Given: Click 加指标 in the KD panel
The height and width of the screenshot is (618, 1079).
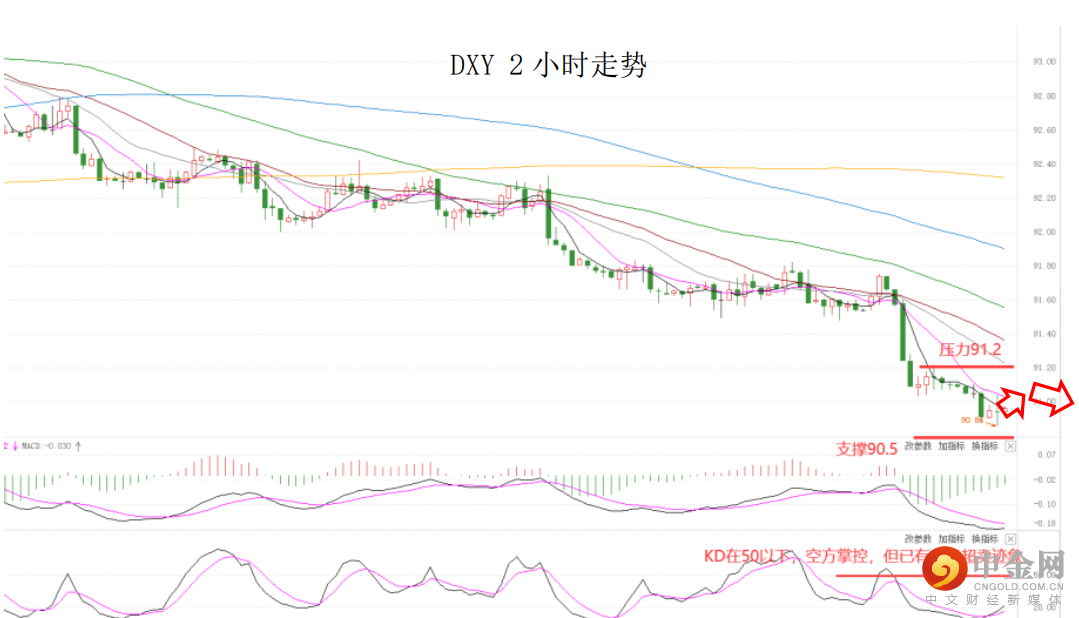Looking at the screenshot, I should point(952,539).
